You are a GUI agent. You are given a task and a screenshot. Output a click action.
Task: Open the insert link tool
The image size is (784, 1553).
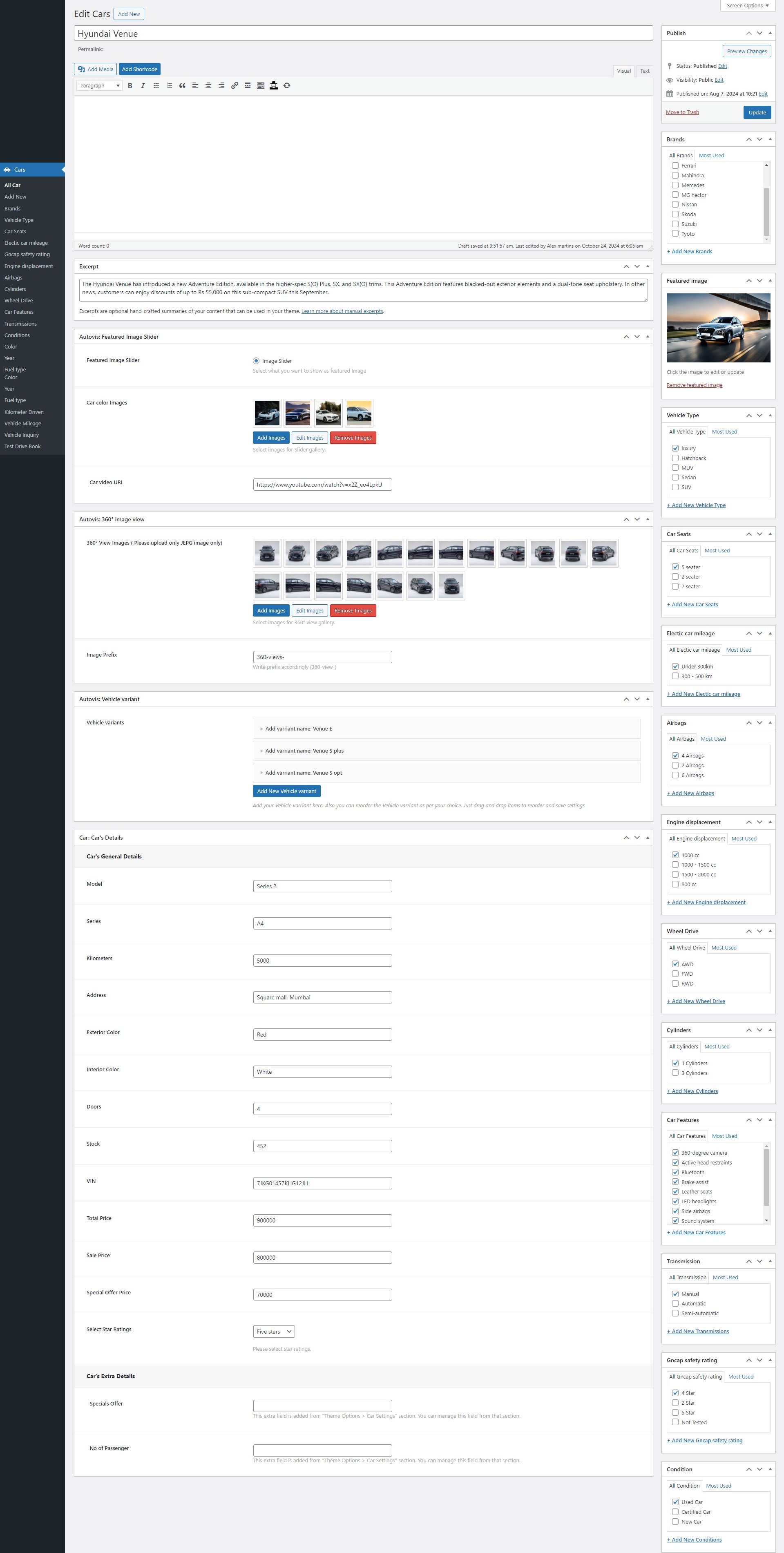235,86
